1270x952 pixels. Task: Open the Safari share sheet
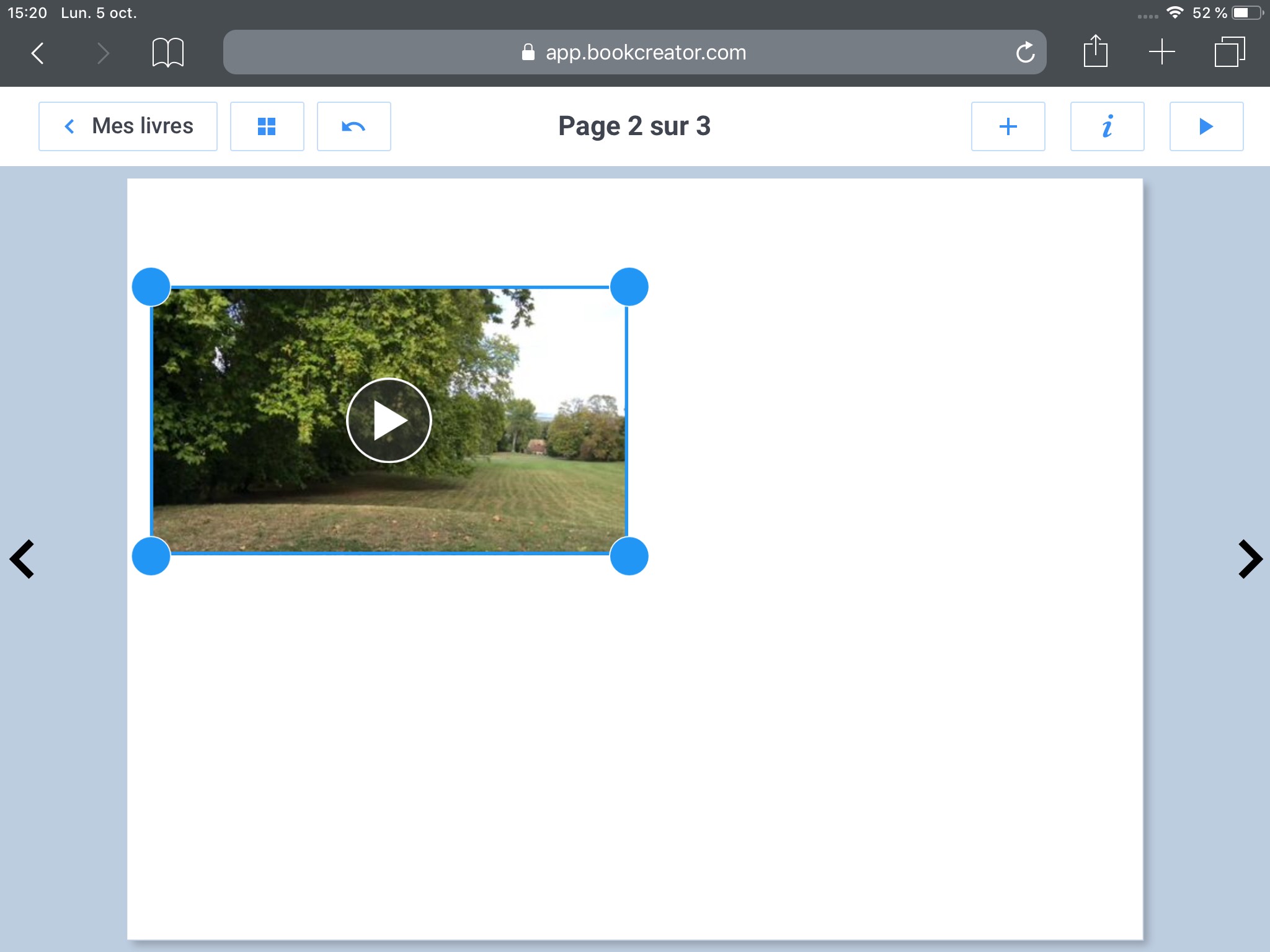[1095, 52]
